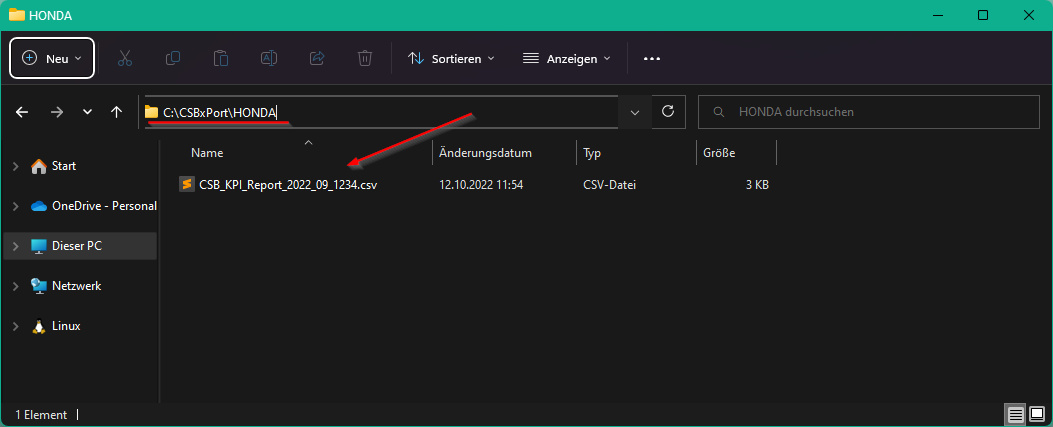
Task: Open the Sortieren dropdown
Action: pos(451,58)
